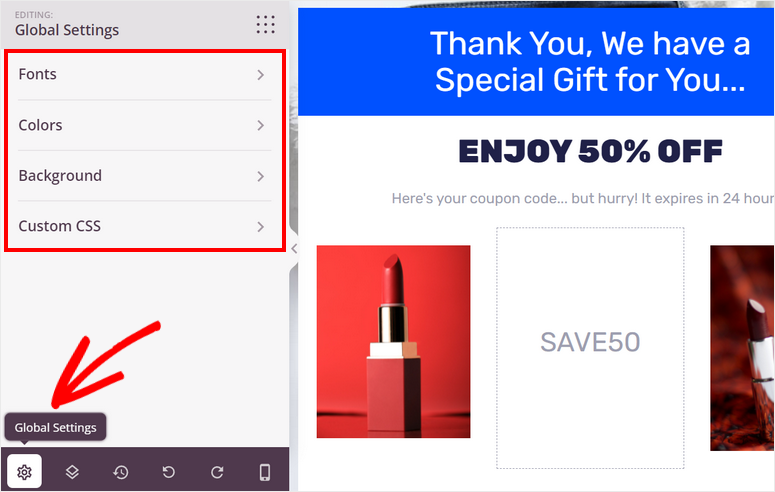This screenshot has width=775, height=492.
Task: Expand the Background chevron
Action: 260,177
